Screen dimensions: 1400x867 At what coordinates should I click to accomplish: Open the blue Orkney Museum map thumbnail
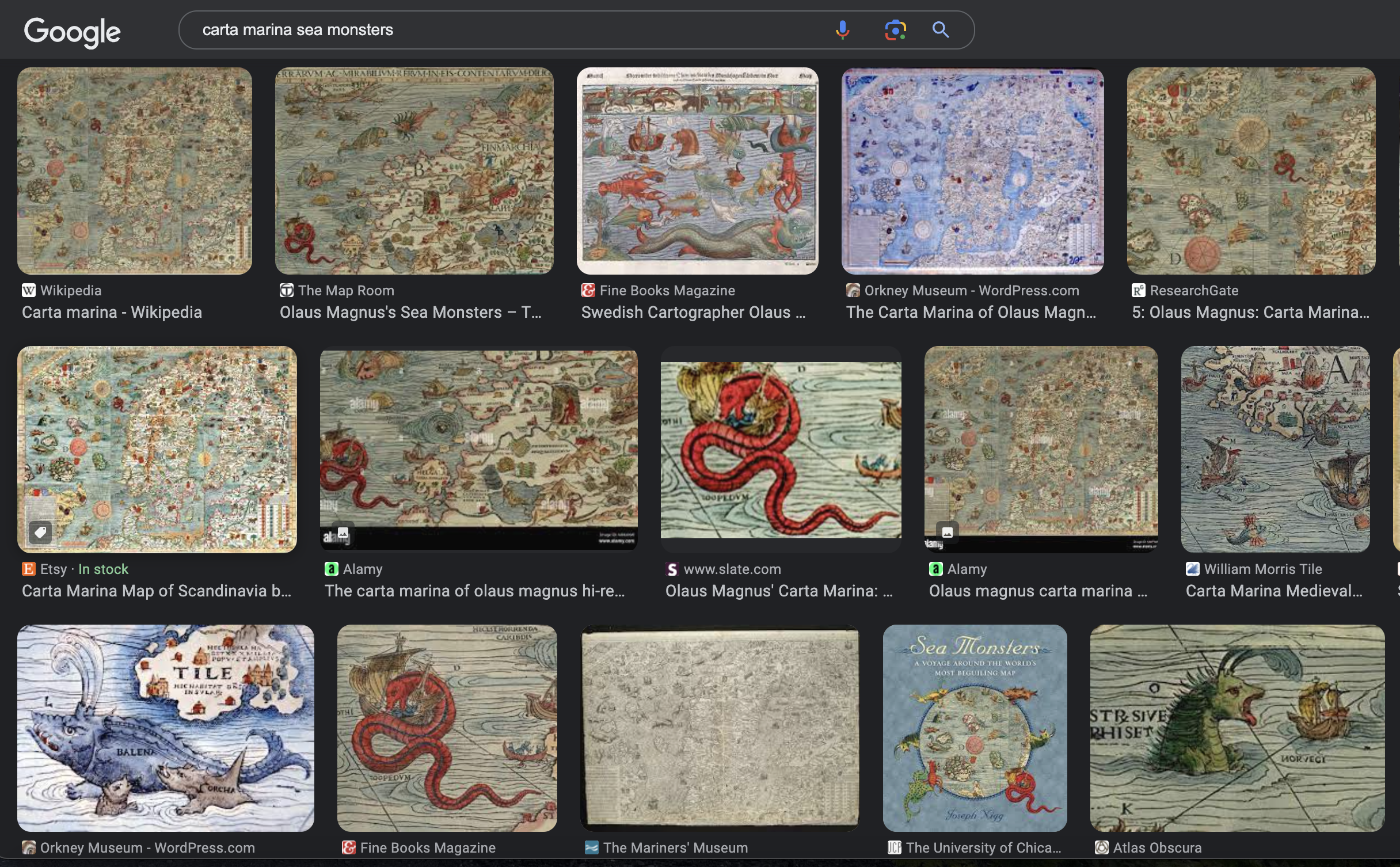(x=972, y=171)
